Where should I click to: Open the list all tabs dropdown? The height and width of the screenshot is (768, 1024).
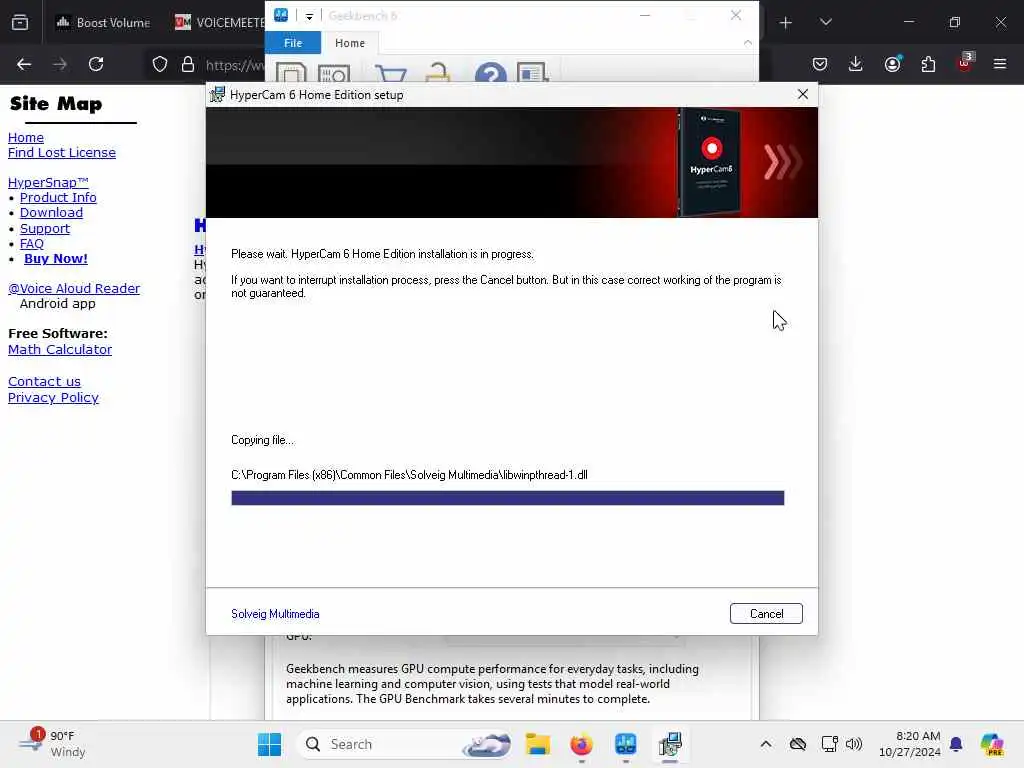coord(825,22)
